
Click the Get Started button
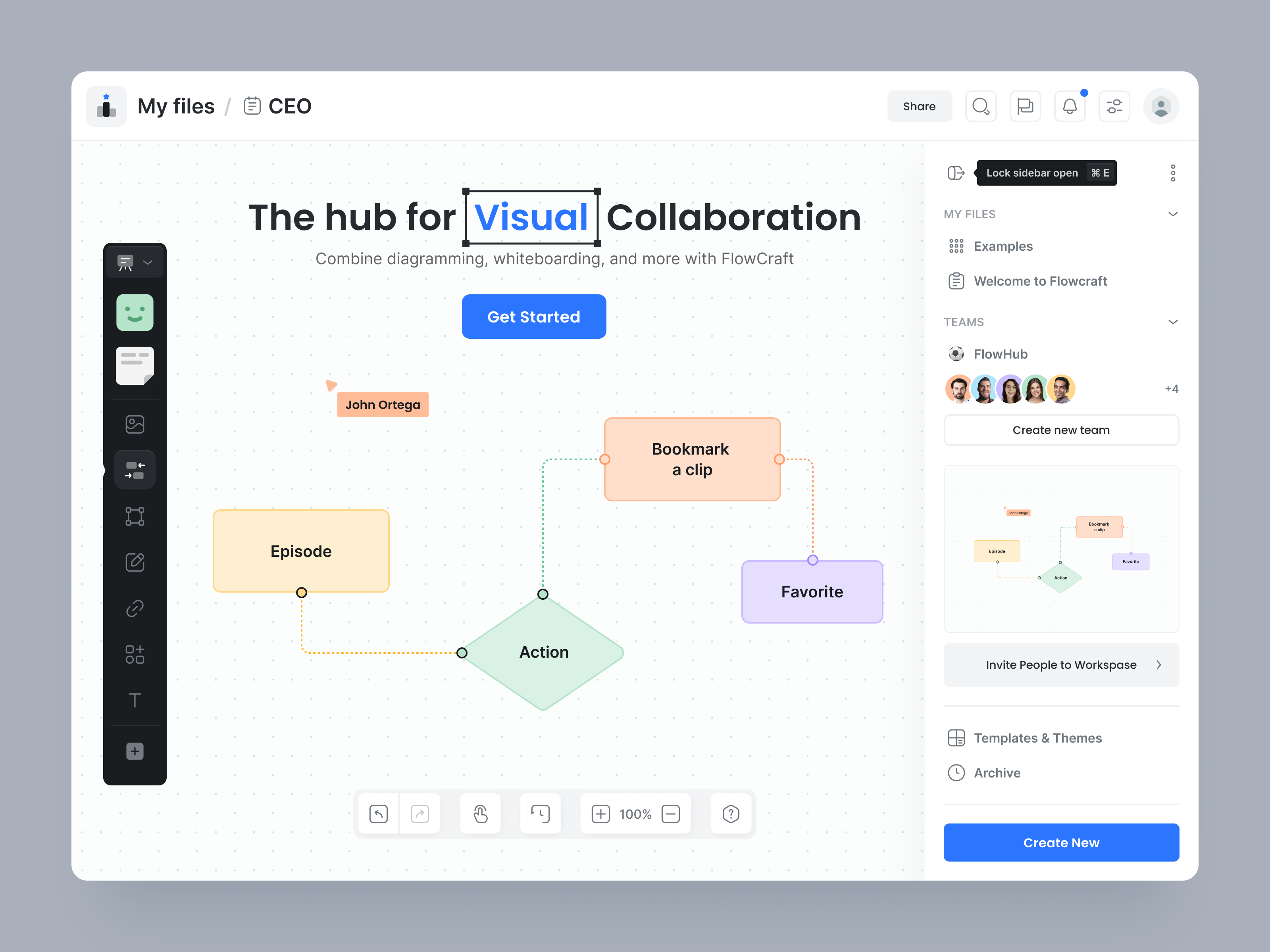coord(533,316)
